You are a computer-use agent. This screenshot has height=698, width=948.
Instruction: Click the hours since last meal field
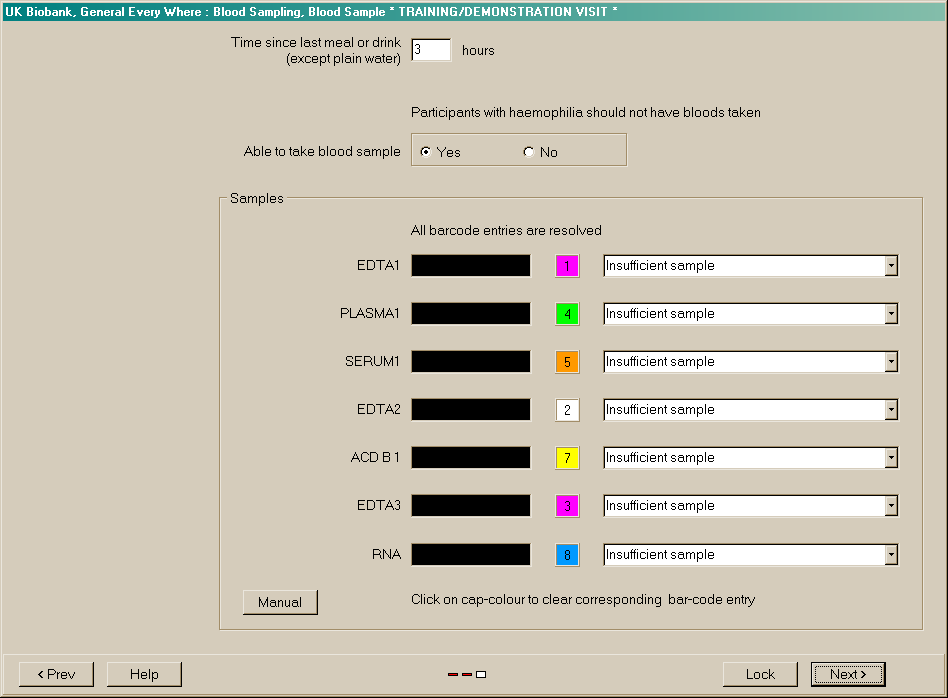[x=430, y=50]
